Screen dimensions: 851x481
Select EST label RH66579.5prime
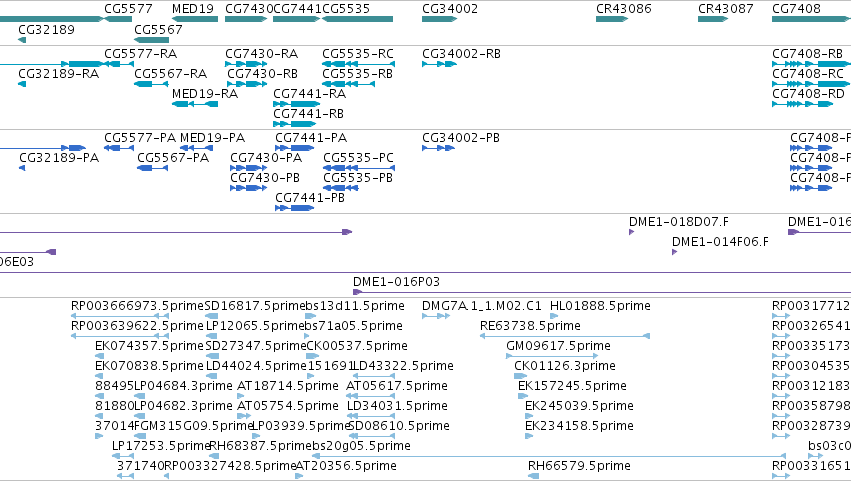point(579,466)
